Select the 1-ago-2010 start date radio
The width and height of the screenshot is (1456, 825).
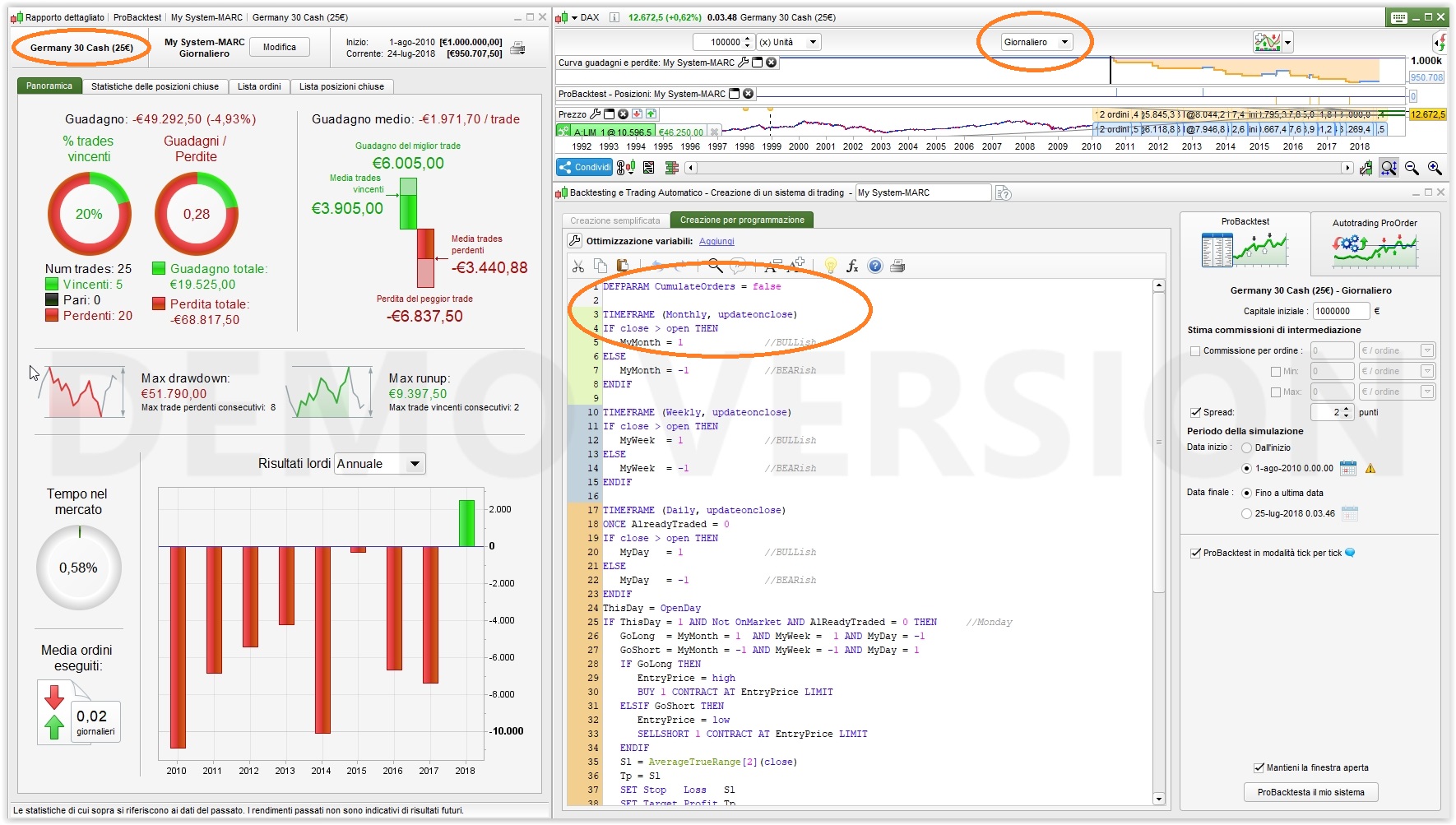pos(1246,468)
